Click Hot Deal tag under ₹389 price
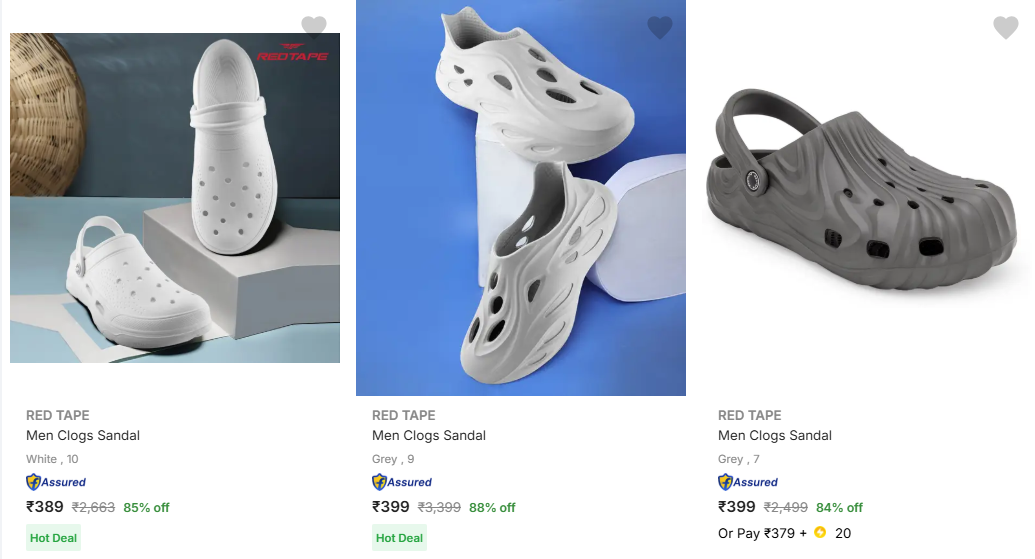This screenshot has width=1035, height=559. point(53,538)
